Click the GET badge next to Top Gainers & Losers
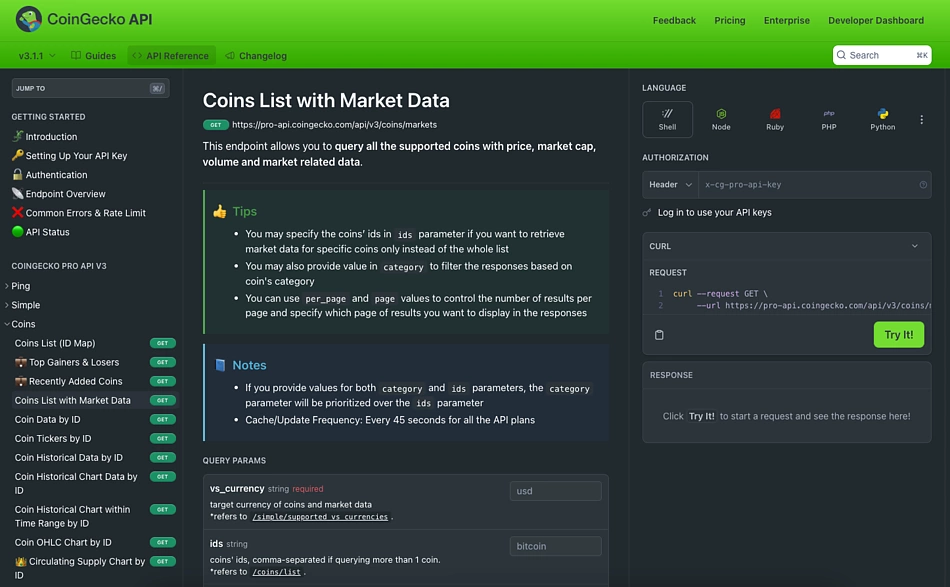Image resolution: width=950 pixels, height=587 pixels. click(x=162, y=362)
